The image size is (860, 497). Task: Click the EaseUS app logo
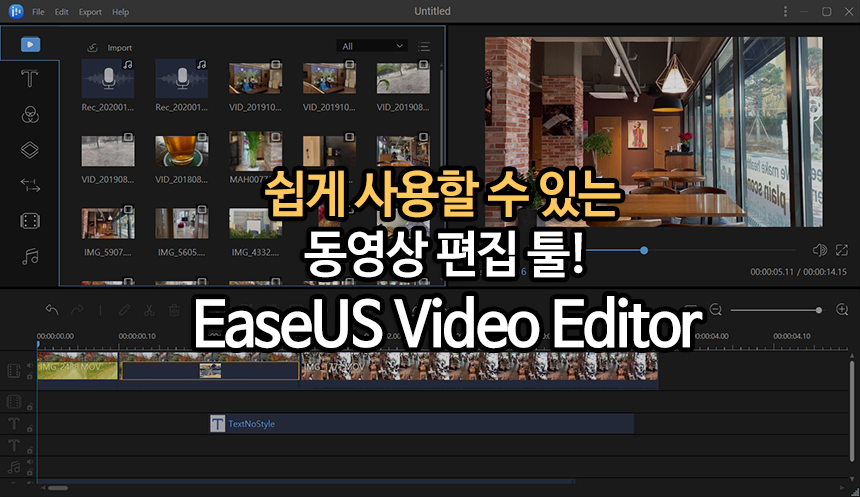(x=16, y=11)
